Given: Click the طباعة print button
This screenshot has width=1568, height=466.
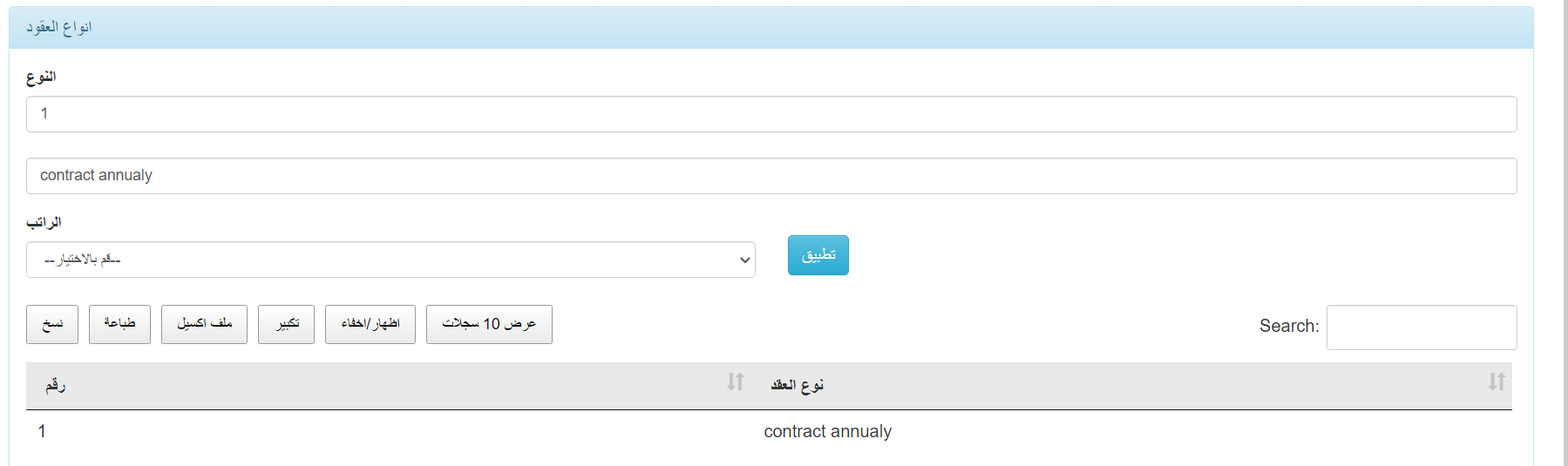Looking at the screenshot, I should tap(119, 324).
